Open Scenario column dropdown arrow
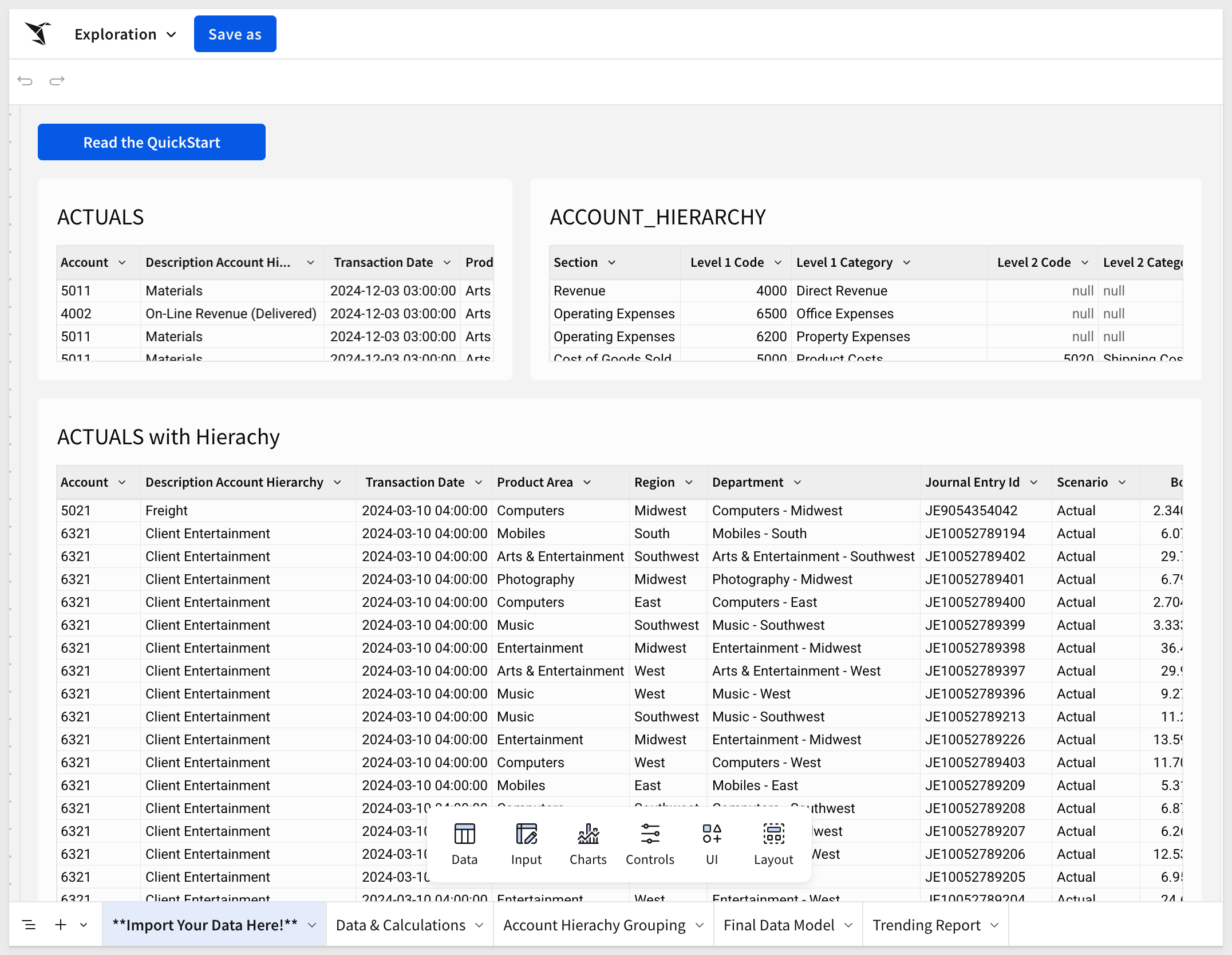The image size is (1232, 955). tap(1122, 483)
